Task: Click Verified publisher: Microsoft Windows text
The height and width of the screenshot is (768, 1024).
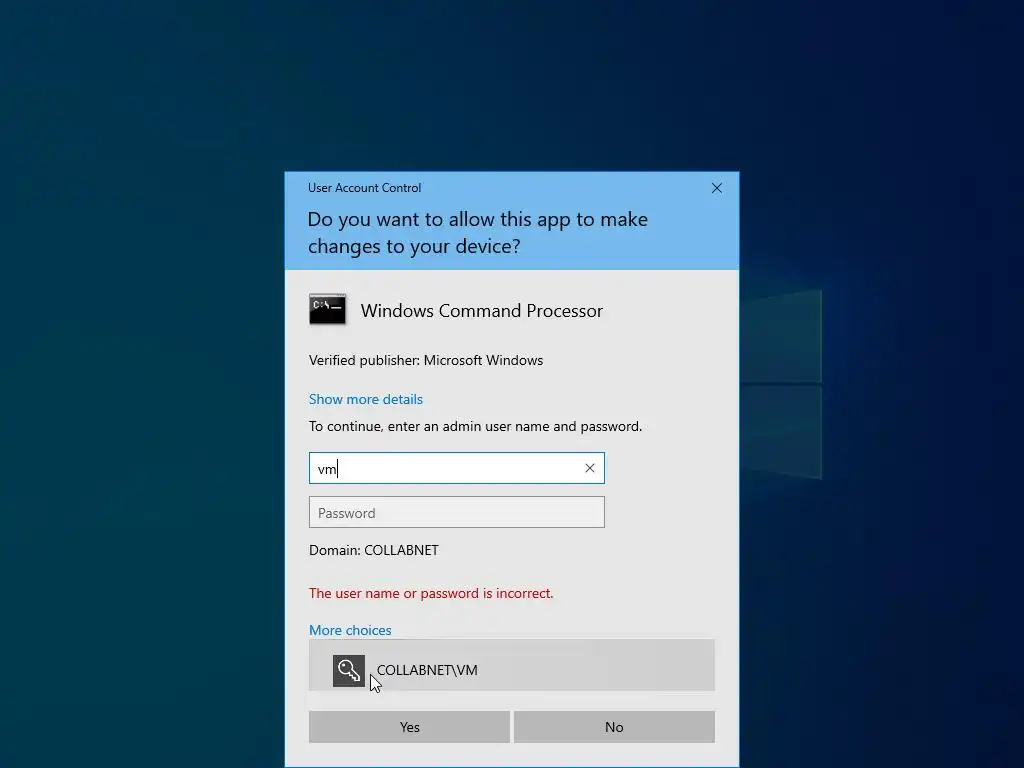Action: pyautogui.click(x=426, y=360)
